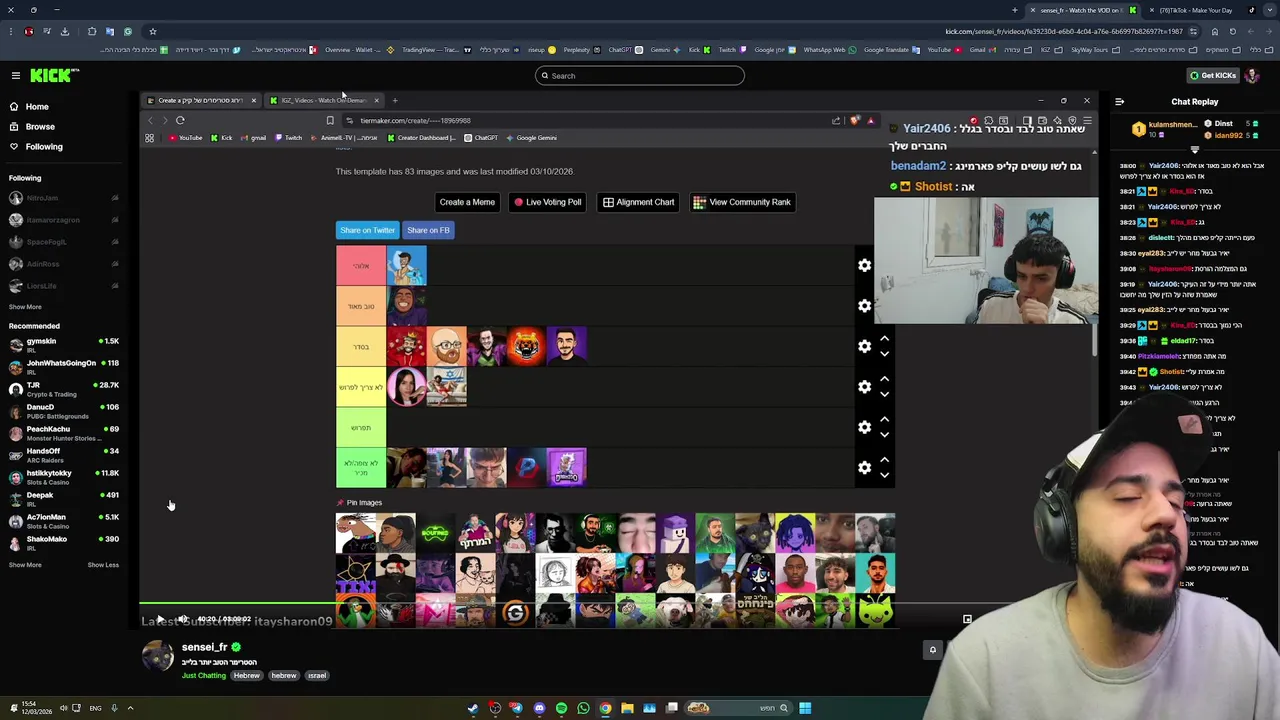Open settings gear for top red tier
1280x720 pixels.
(x=864, y=265)
